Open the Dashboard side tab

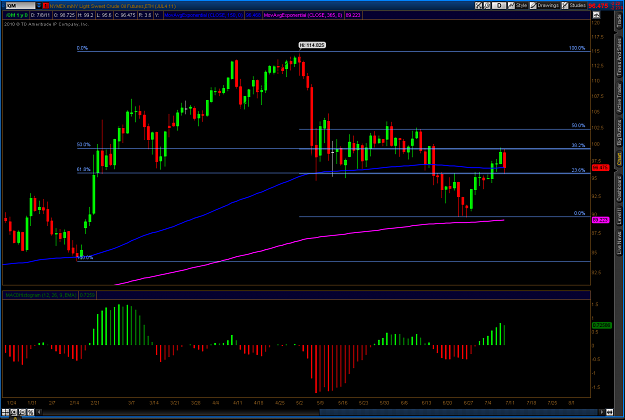619,188
